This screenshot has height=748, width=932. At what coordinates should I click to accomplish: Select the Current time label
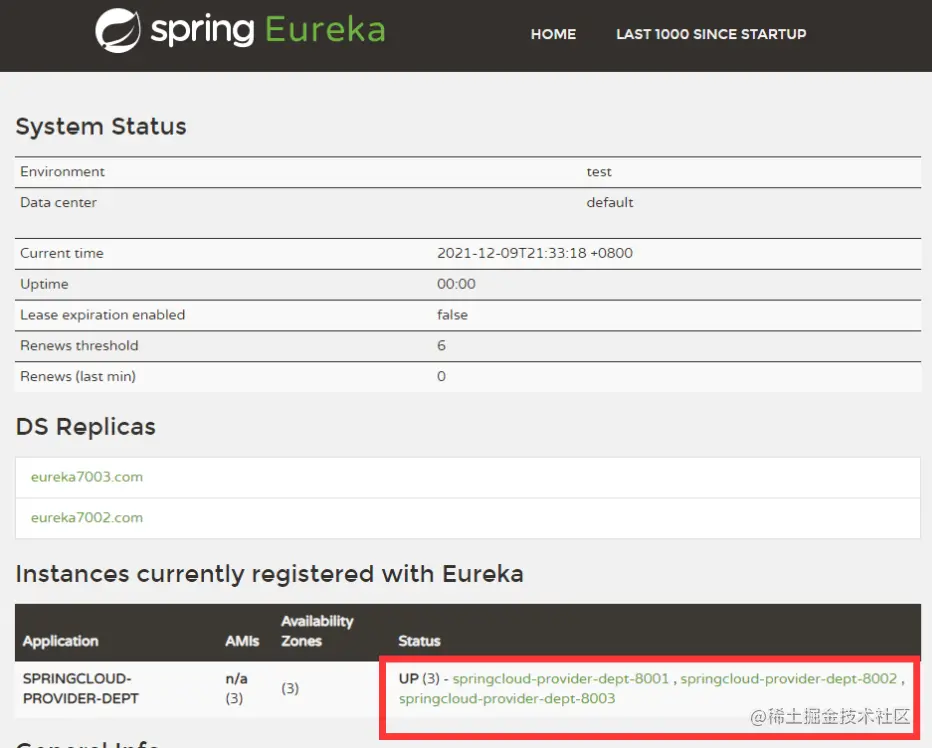point(62,253)
